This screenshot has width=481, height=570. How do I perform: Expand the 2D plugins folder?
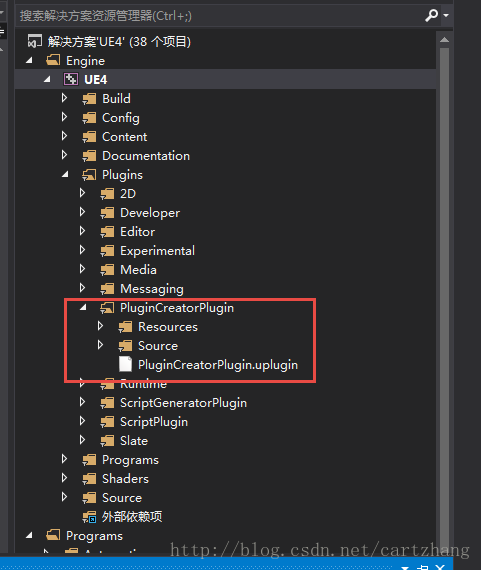(83, 193)
